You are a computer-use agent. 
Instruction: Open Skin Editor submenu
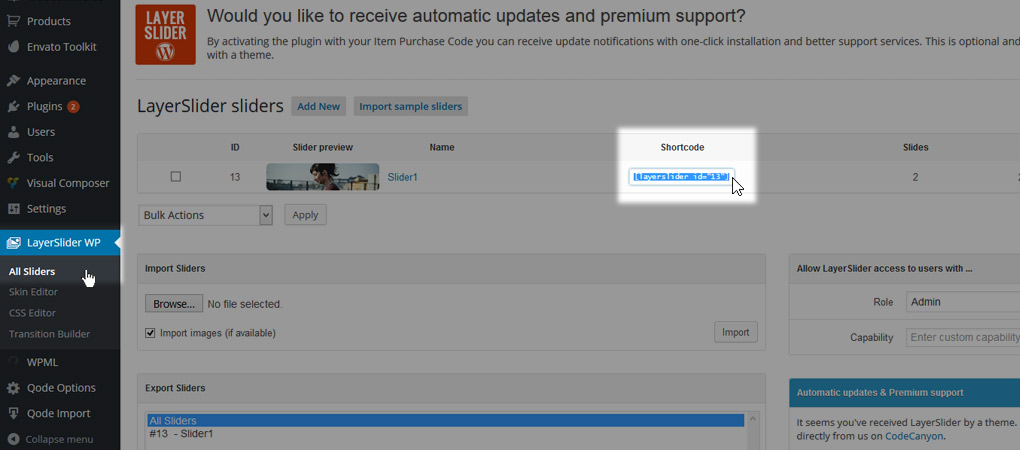[33, 292]
